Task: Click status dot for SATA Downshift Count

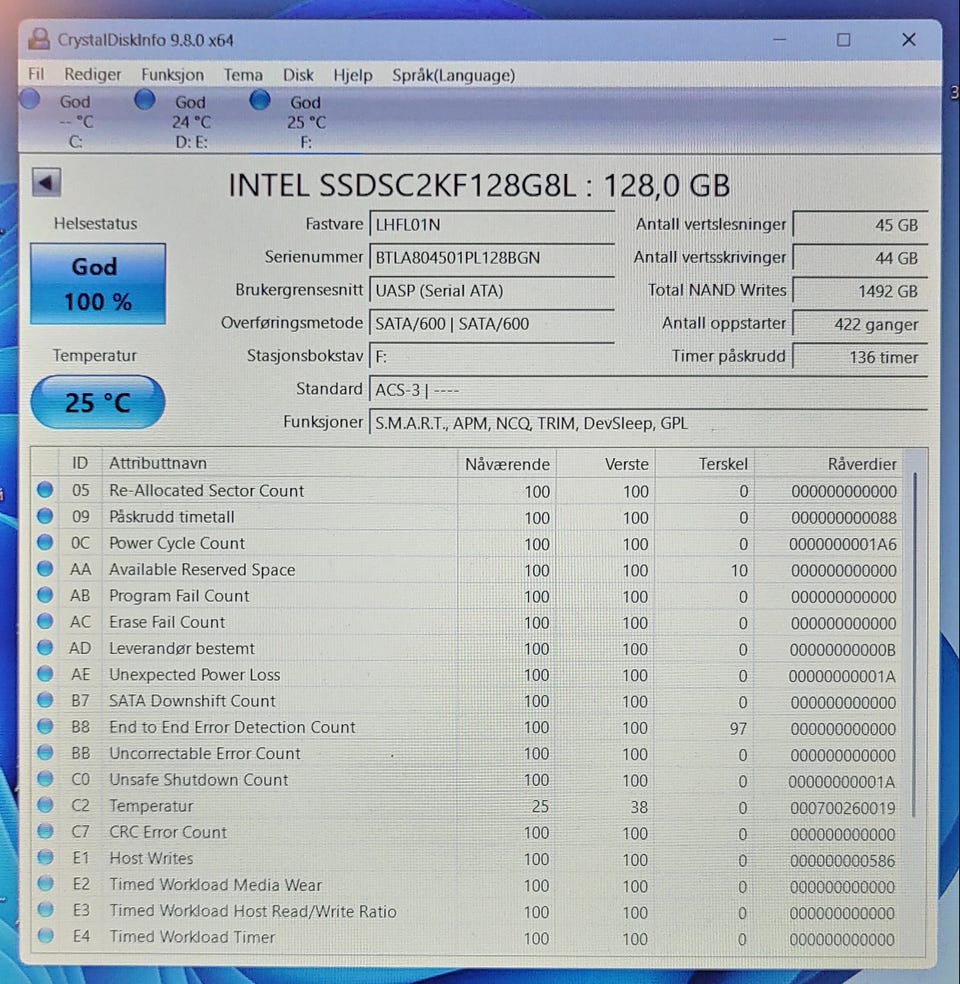Action: pos(45,700)
